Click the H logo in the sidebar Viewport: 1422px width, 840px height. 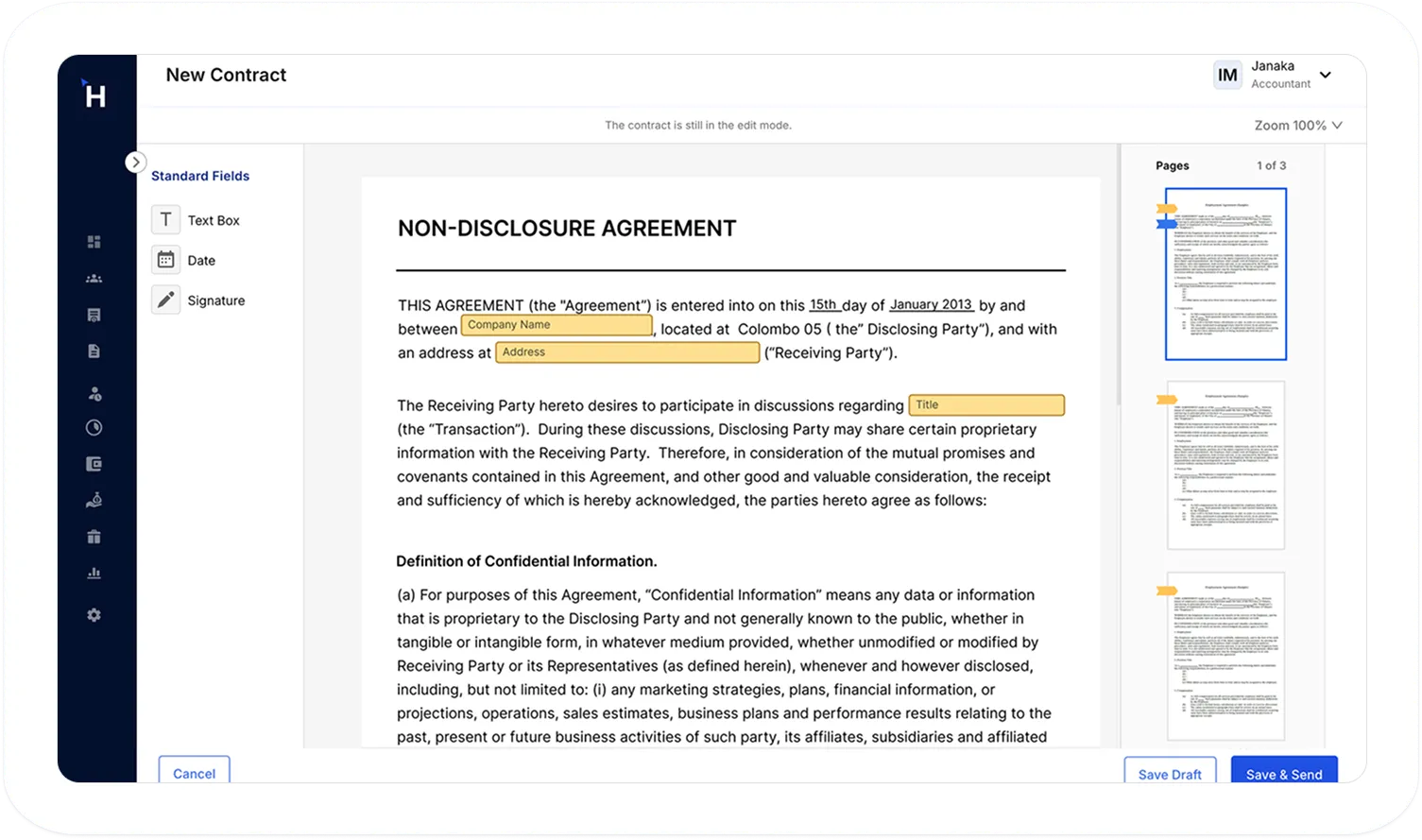(x=94, y=94)
